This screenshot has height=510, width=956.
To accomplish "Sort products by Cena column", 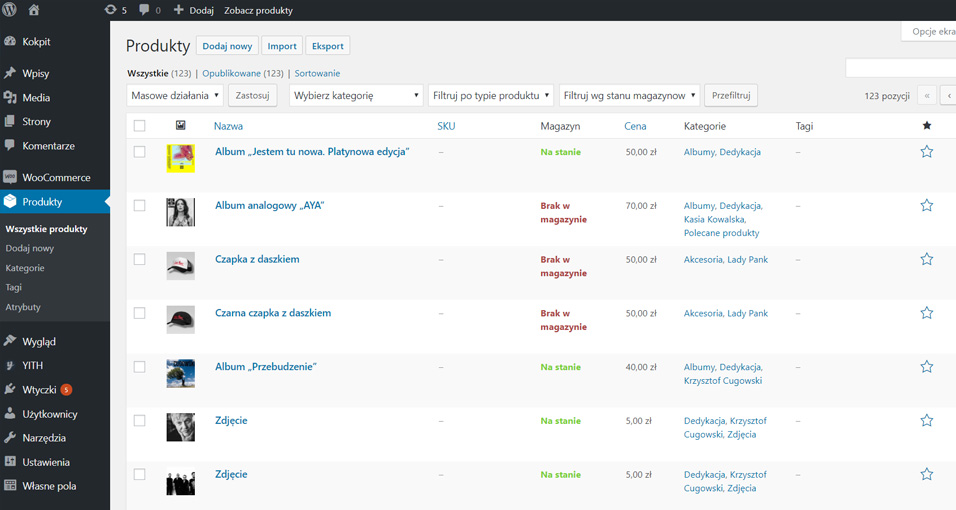I will [x=635, y=126].
